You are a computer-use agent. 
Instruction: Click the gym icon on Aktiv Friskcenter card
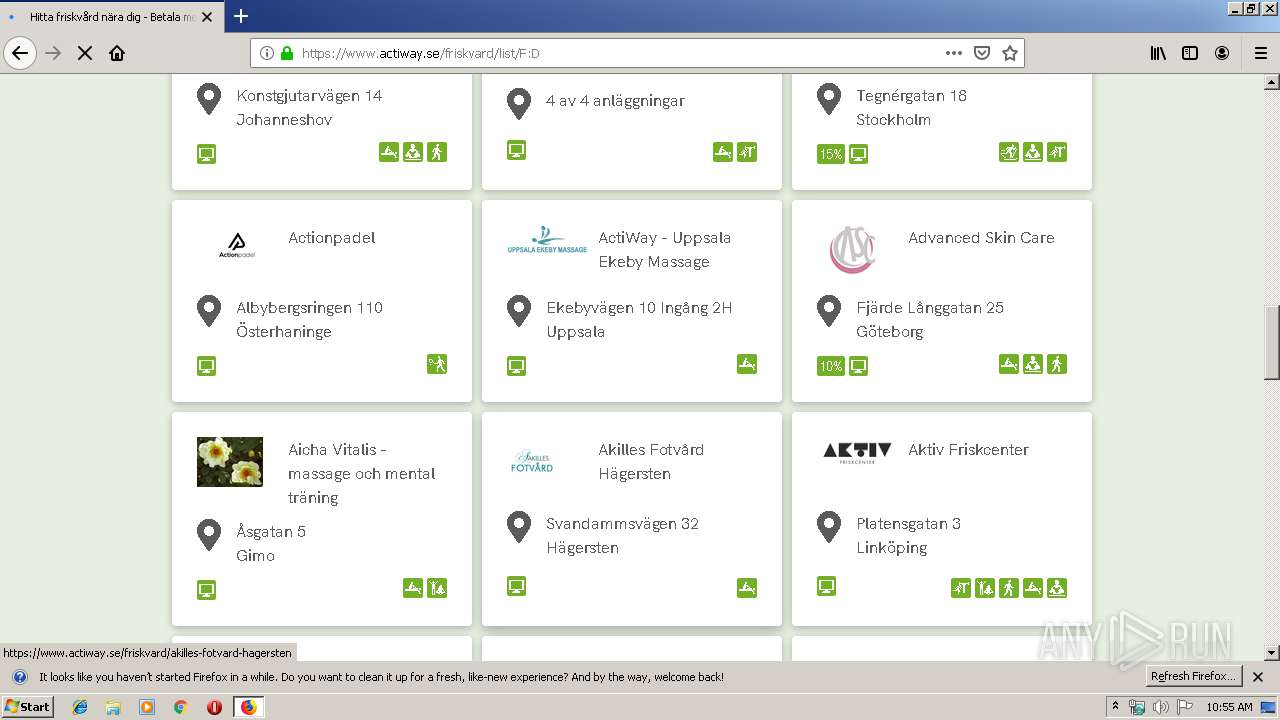(x=961, y=588)
